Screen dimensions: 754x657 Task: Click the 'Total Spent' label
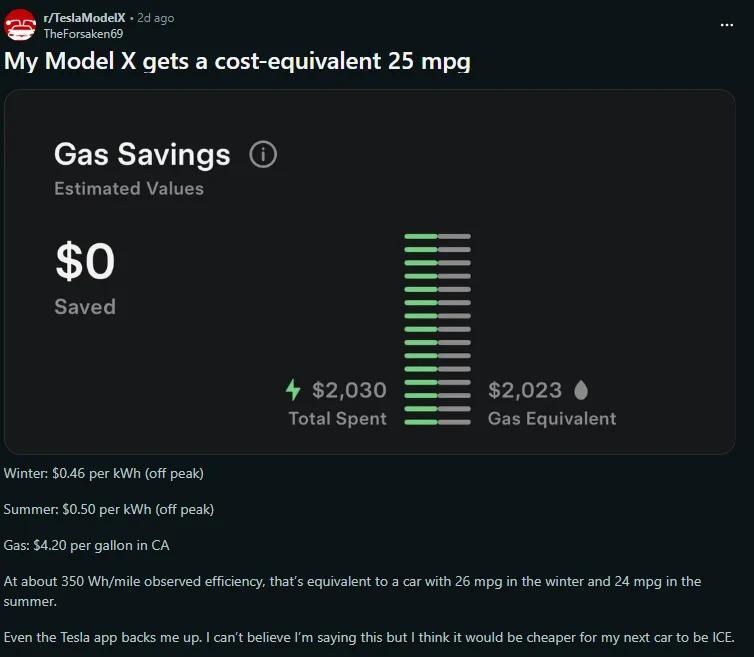(337, 418)
